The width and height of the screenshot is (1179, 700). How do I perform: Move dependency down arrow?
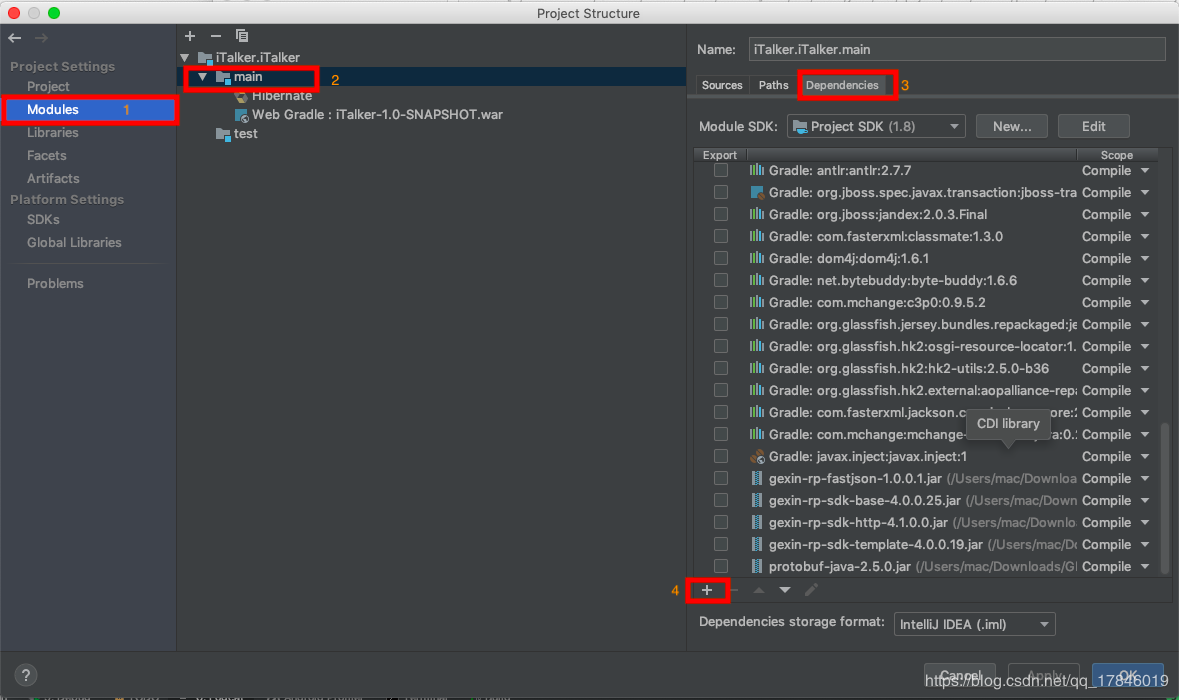784,590
